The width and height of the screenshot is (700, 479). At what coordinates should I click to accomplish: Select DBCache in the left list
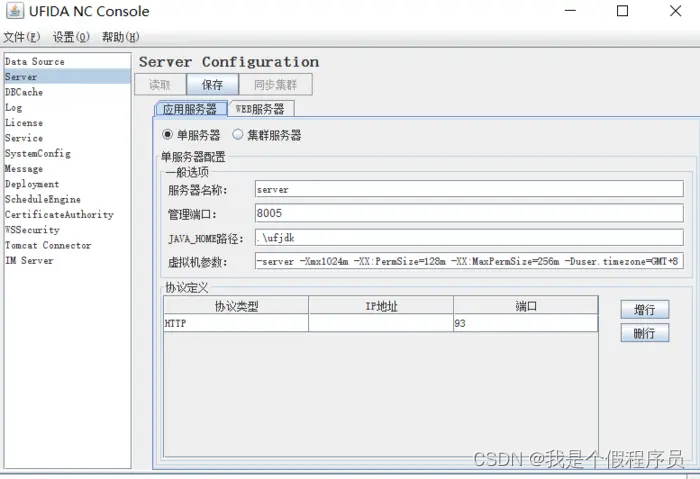67,92
